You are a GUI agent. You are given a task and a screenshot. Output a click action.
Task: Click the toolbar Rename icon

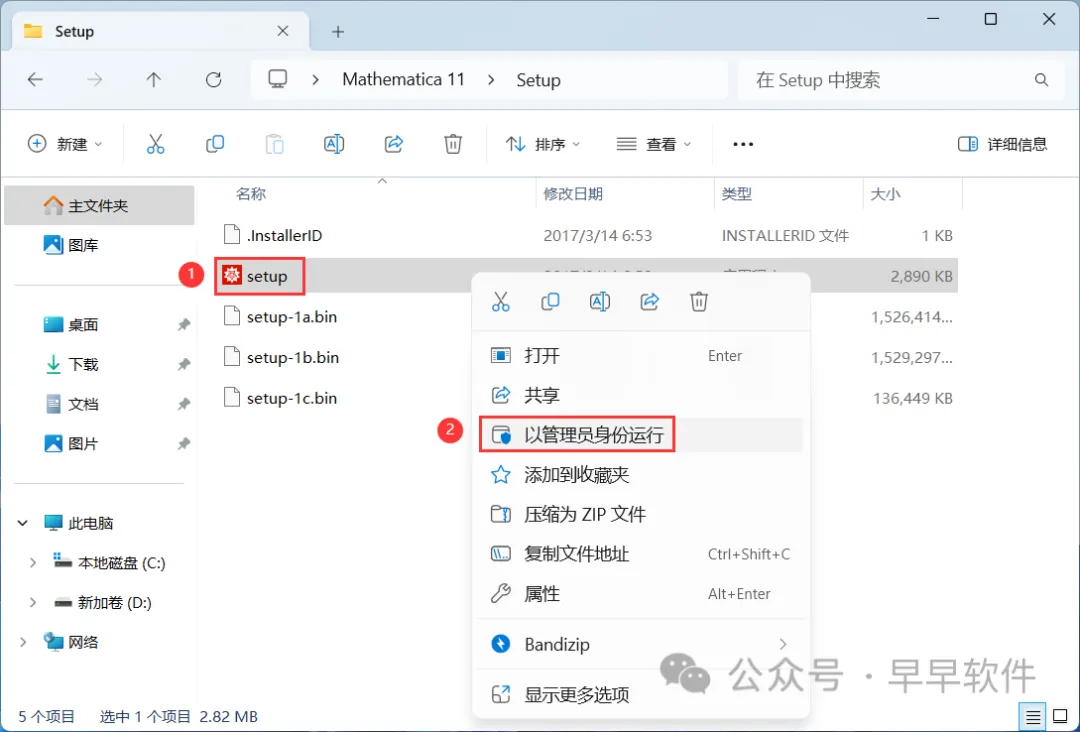[x=334, y=144]
